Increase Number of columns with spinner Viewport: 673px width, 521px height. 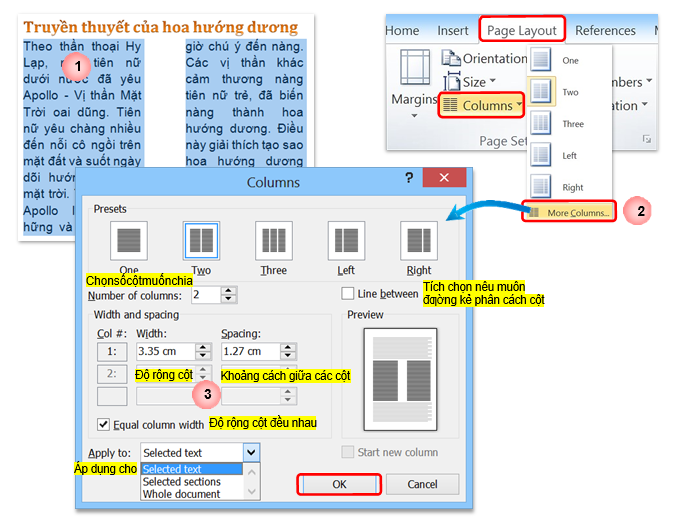(x=230, y=291)
